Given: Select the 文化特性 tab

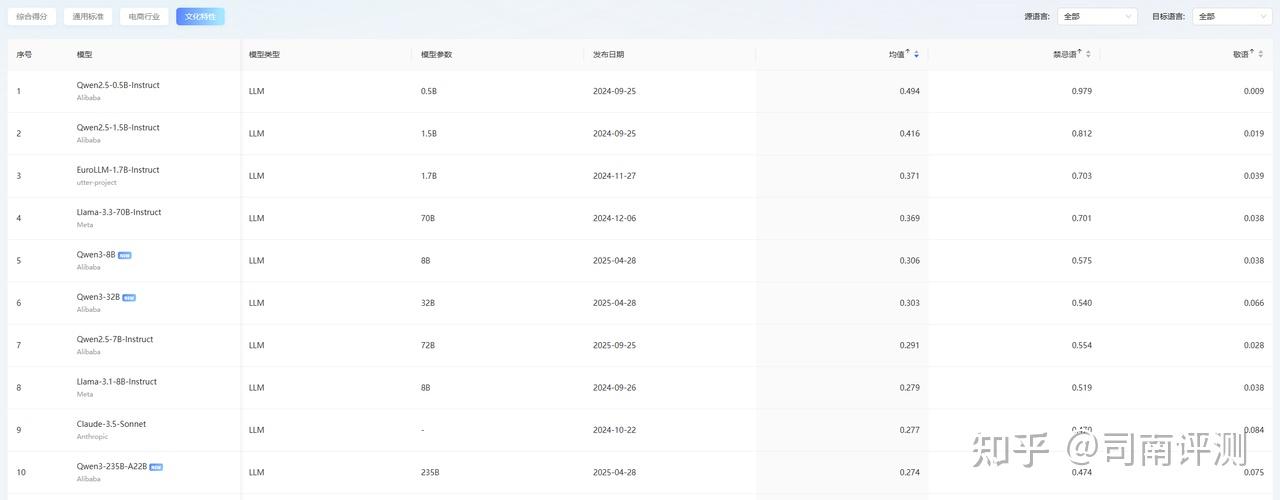Looking at the screenshot, I should (200, 16).
